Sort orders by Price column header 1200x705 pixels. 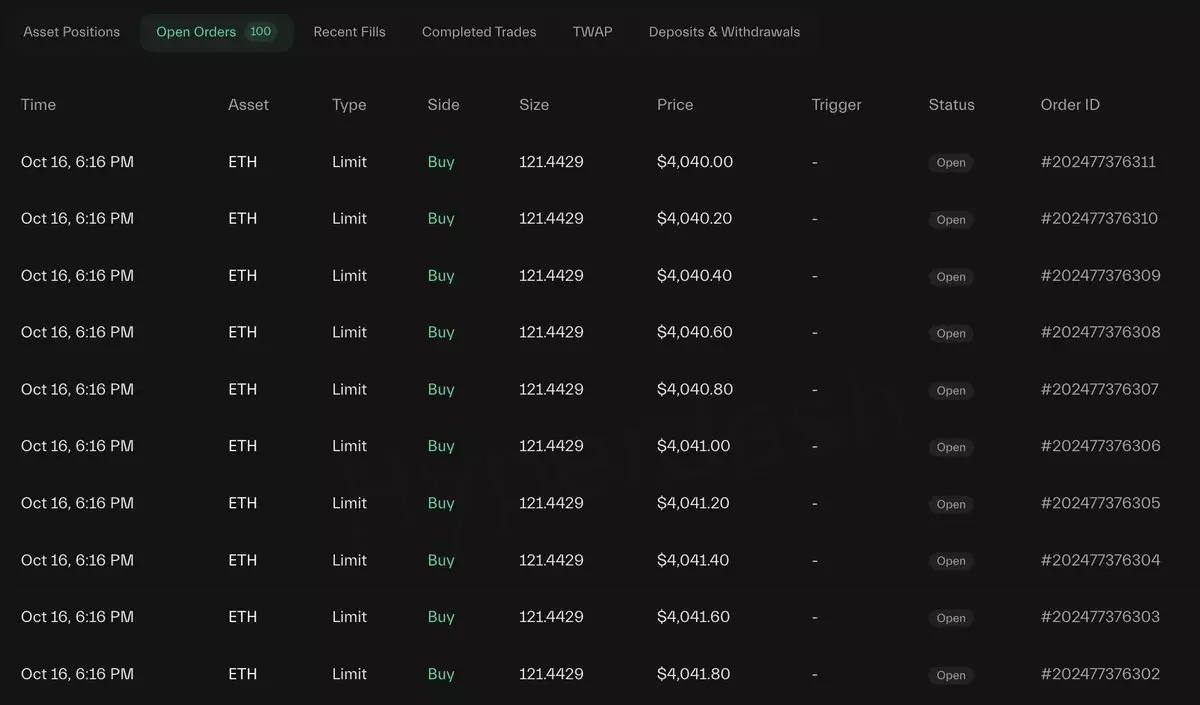click(675, 105)
